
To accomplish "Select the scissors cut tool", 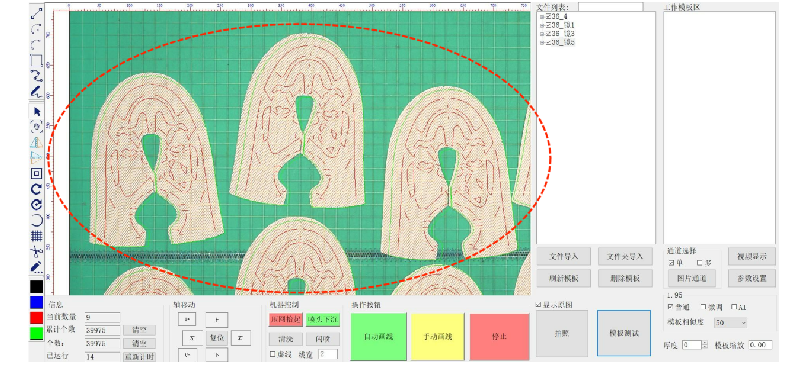I will click(36, 251).
